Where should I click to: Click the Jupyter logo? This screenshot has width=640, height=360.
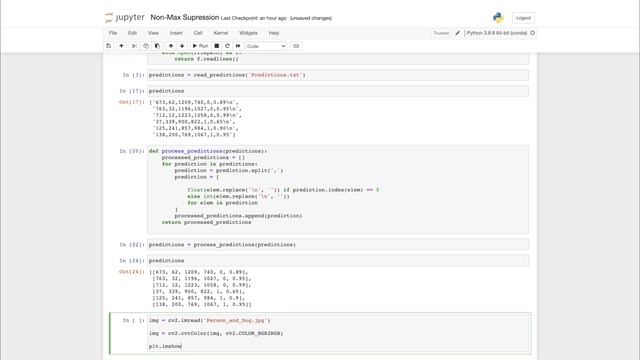(x=124, y=18)
